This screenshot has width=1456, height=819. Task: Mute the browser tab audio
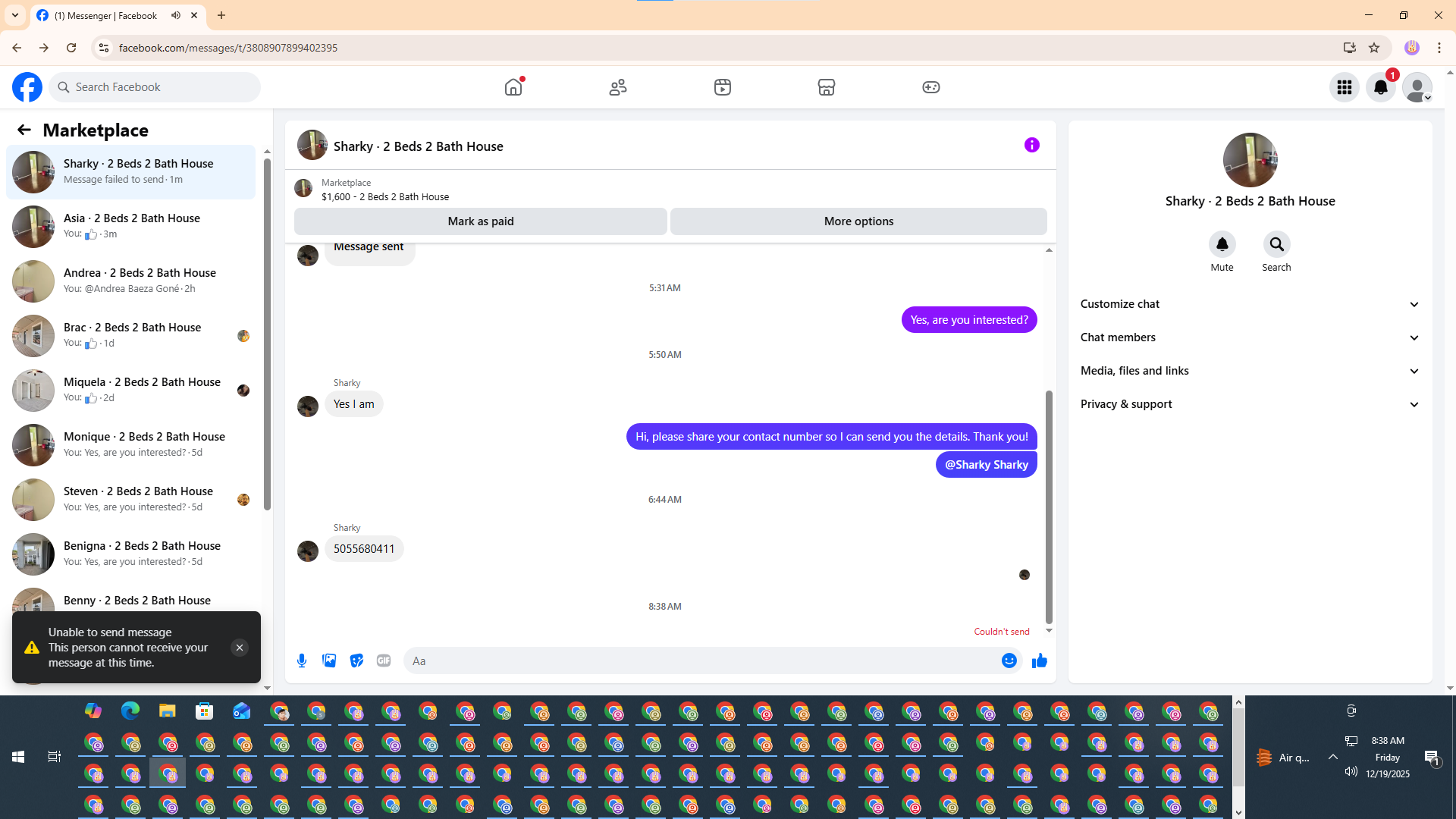[x=176, y=15]
